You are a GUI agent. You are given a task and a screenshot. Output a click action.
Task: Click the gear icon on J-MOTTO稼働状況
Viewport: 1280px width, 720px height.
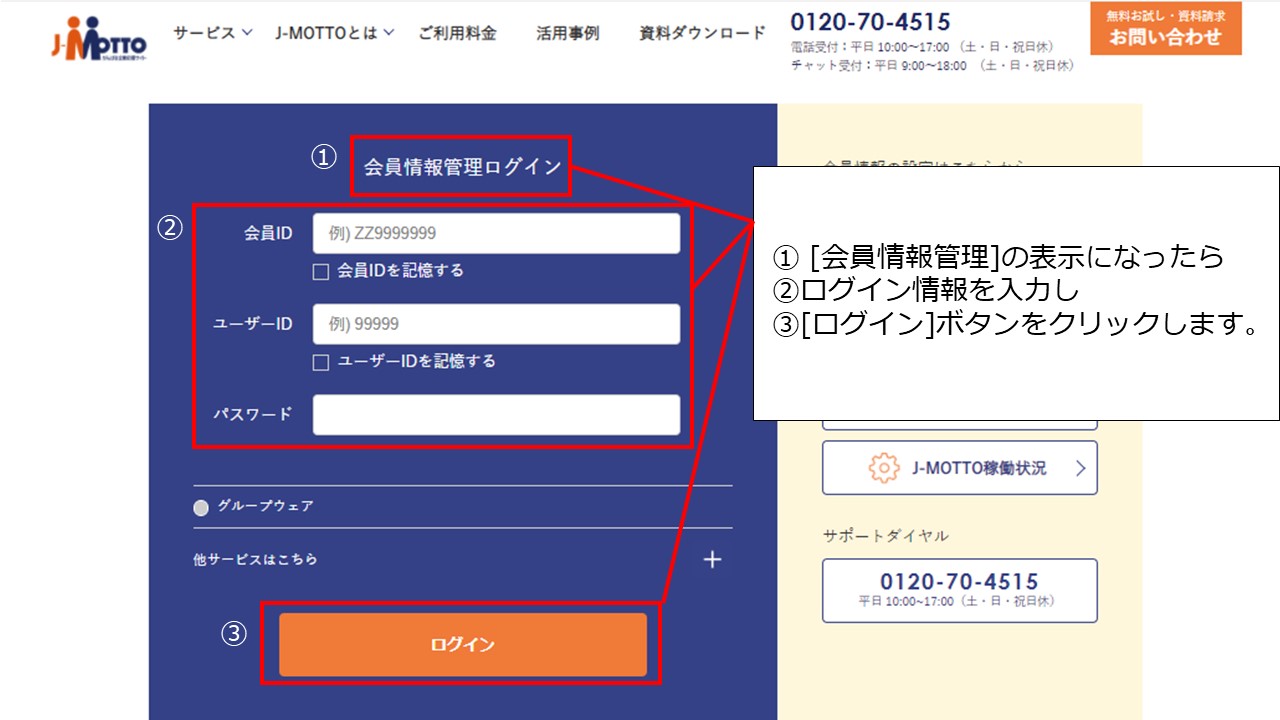[x=884, y=468]
